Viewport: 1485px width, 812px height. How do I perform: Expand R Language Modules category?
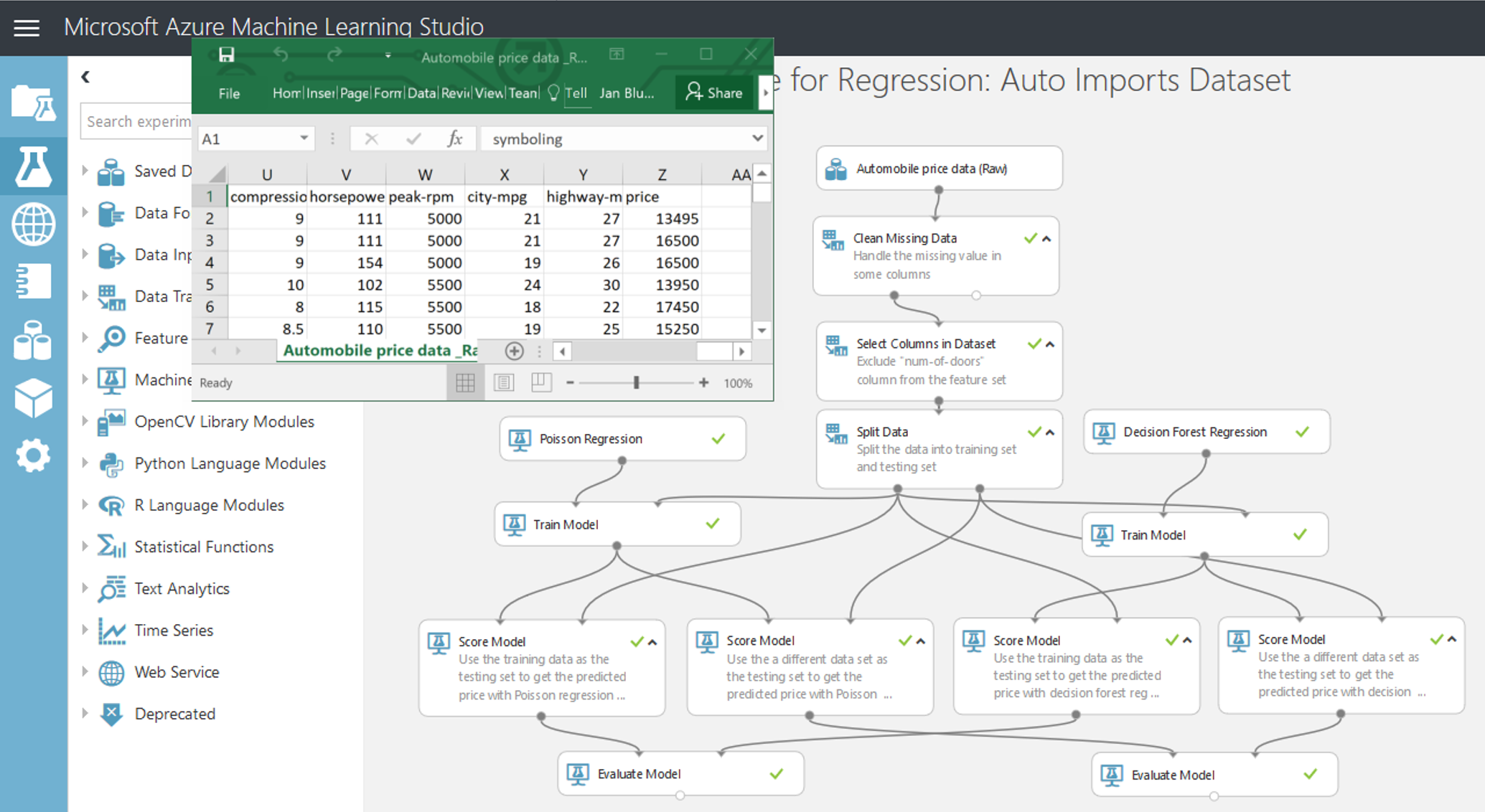pos(85,504)
